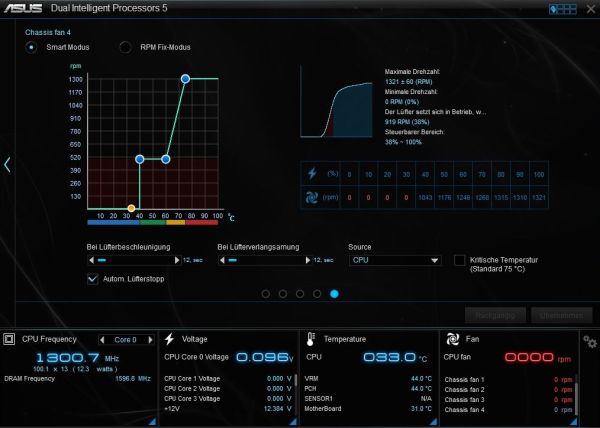Click the Temperature thermometer icon

tap(310, 339)
